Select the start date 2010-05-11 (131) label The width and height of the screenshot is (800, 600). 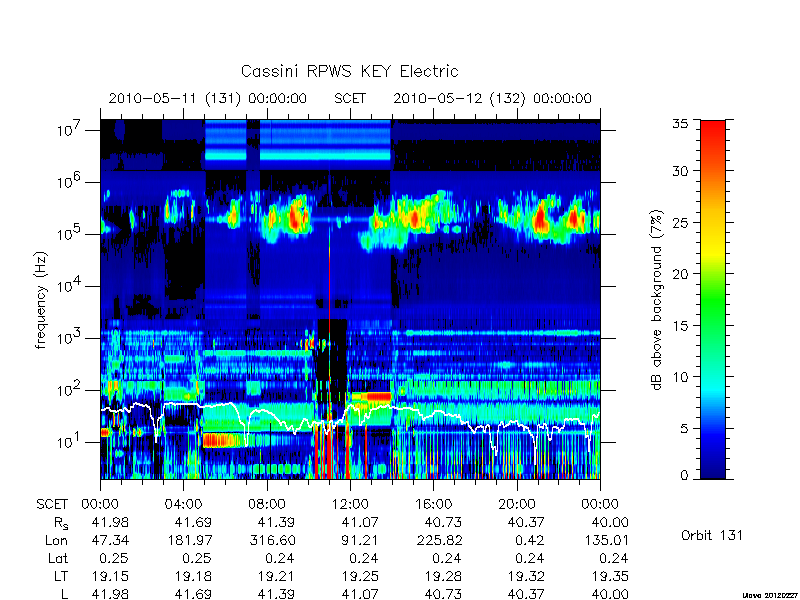coord(207,98)
